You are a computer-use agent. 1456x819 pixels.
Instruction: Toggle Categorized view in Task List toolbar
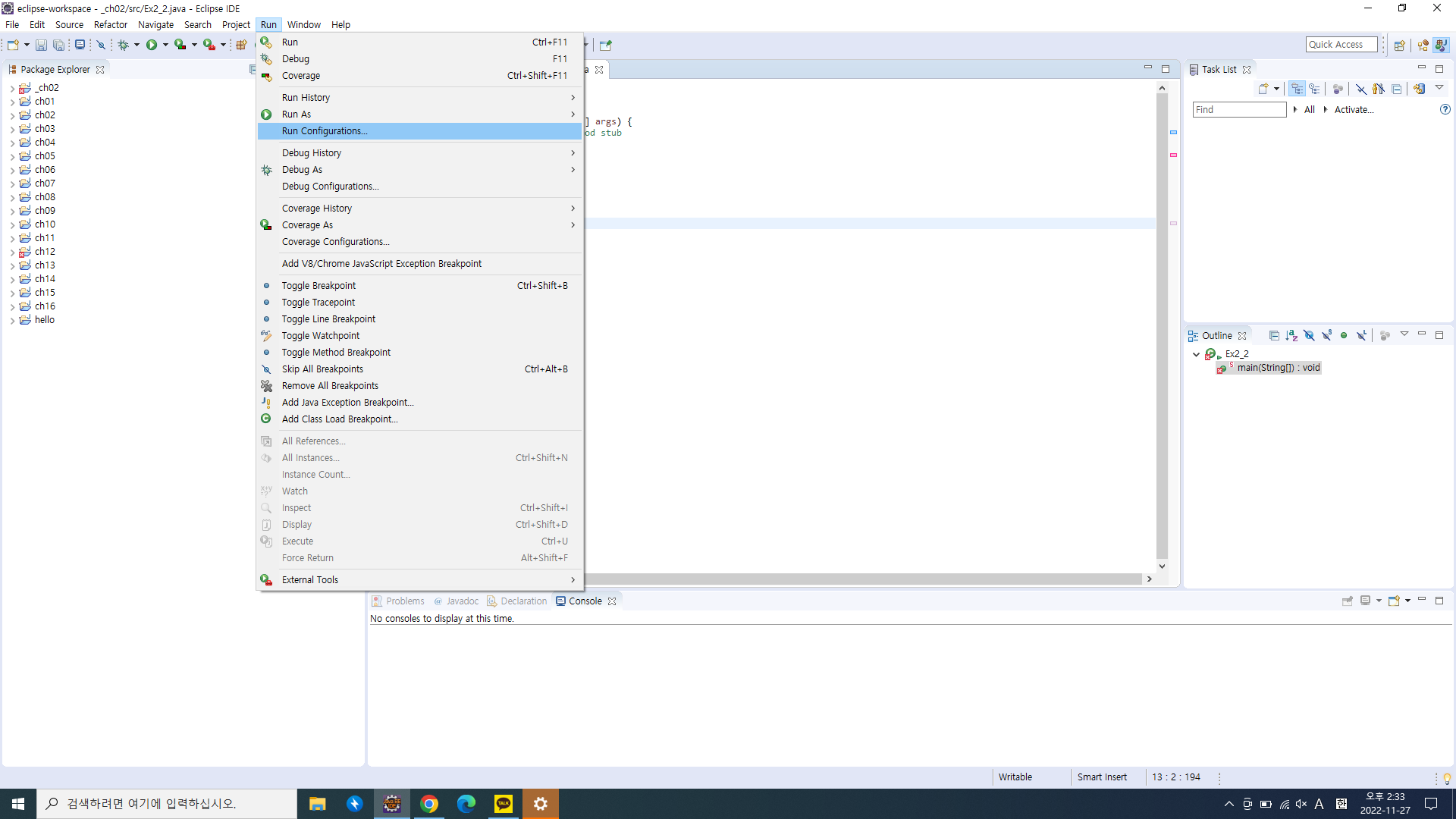(1297, 89)
